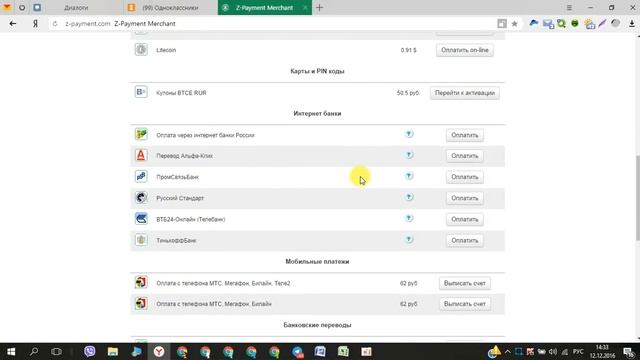Open Windows search from the taskbar
The width and height of the screenshot is (640, 360).
[34, 351]
